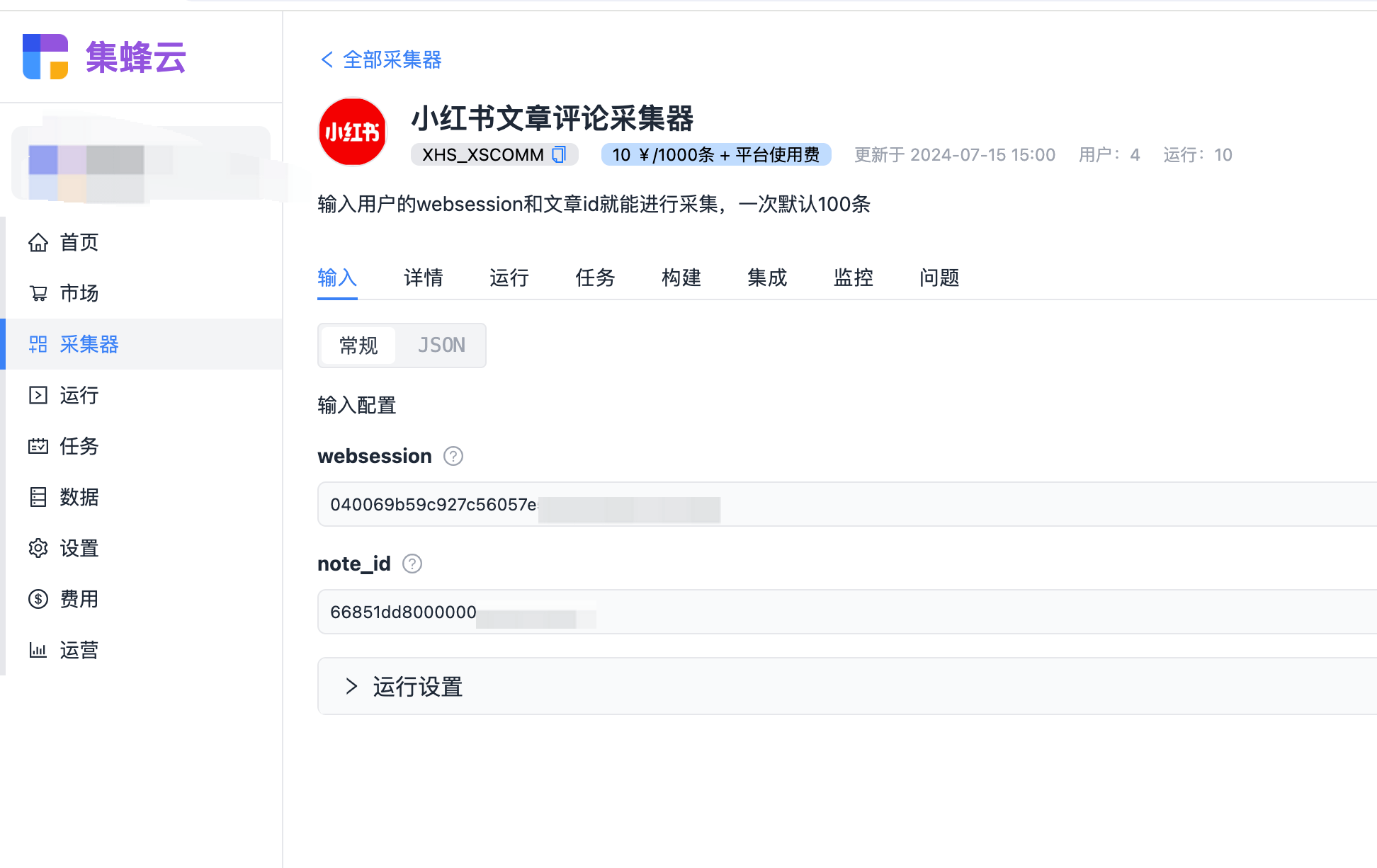This screenshot has height=868, width=1377.
Task: Click the gear icon beside 设置
Action: (x=38, y=548)
